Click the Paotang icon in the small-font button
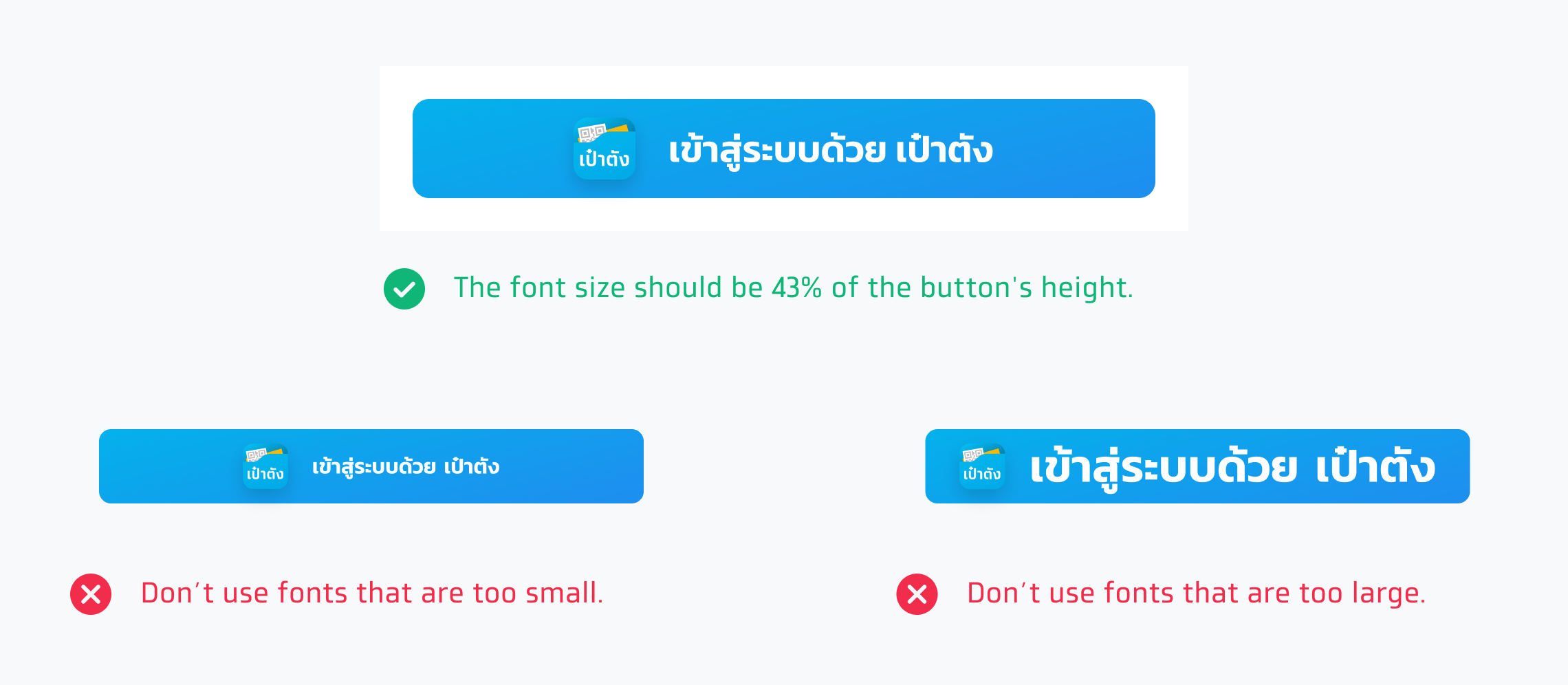1568x685 pixels. (265, 467)
